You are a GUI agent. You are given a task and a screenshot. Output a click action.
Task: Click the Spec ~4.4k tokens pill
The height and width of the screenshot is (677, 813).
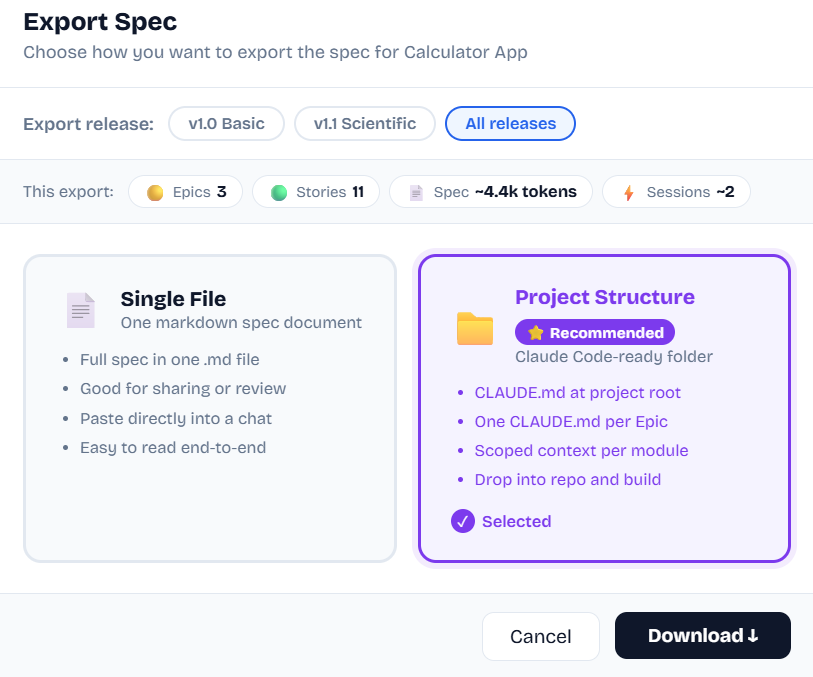[x=491, y=192]
